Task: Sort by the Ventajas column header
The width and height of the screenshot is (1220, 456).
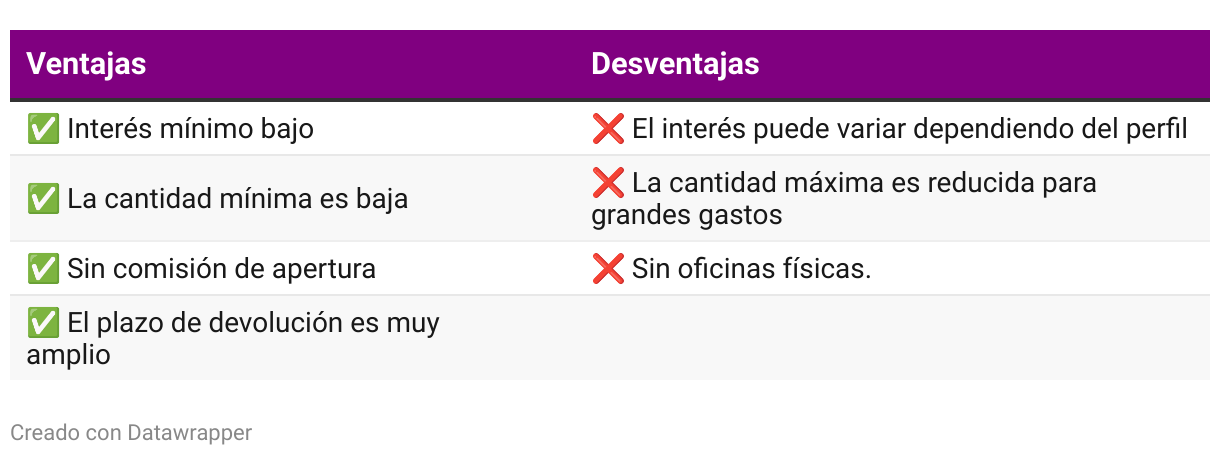Action: tap(86, 64)
